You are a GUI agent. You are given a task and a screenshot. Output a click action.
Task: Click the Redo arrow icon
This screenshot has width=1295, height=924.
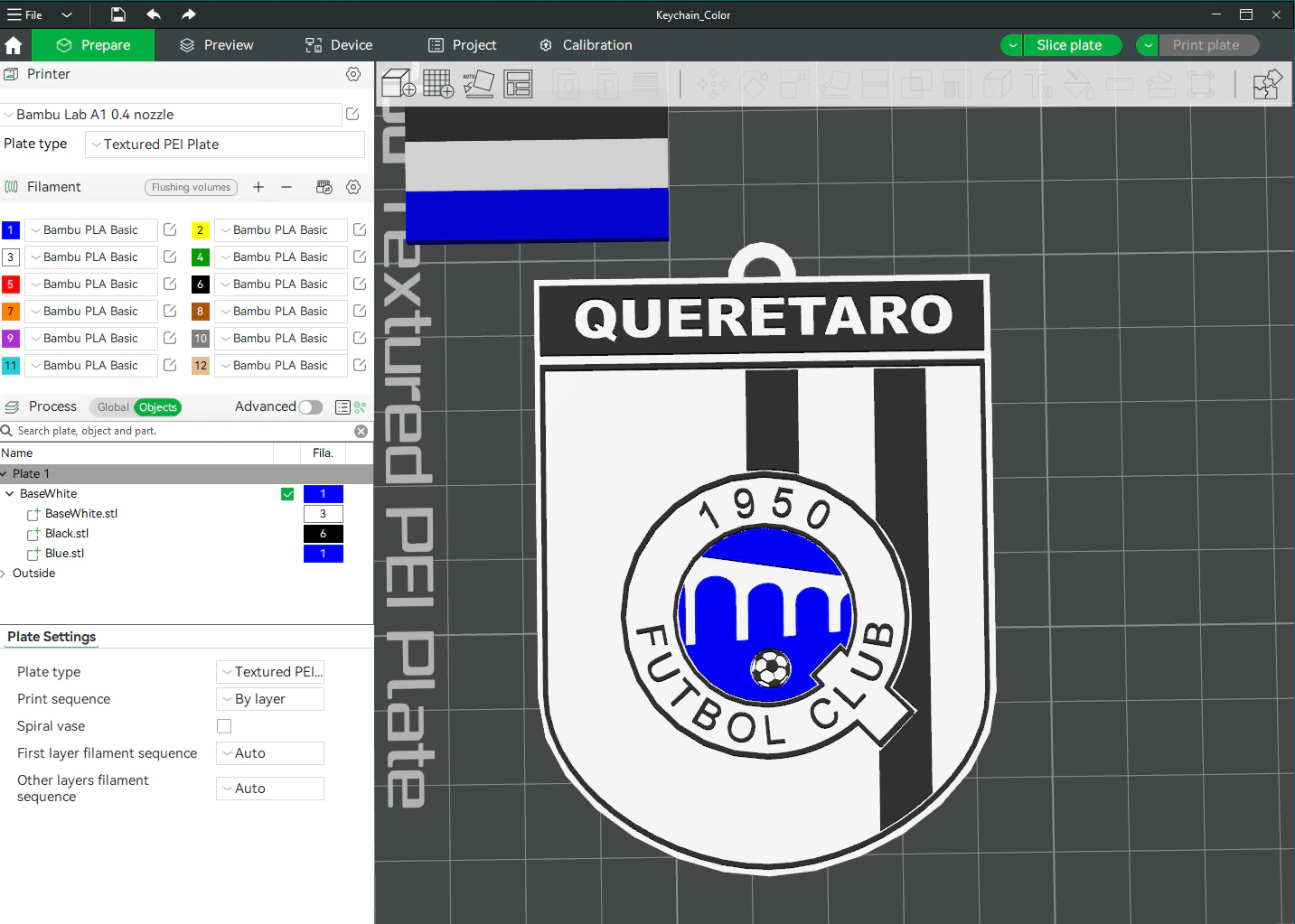(x=188, y=14)
